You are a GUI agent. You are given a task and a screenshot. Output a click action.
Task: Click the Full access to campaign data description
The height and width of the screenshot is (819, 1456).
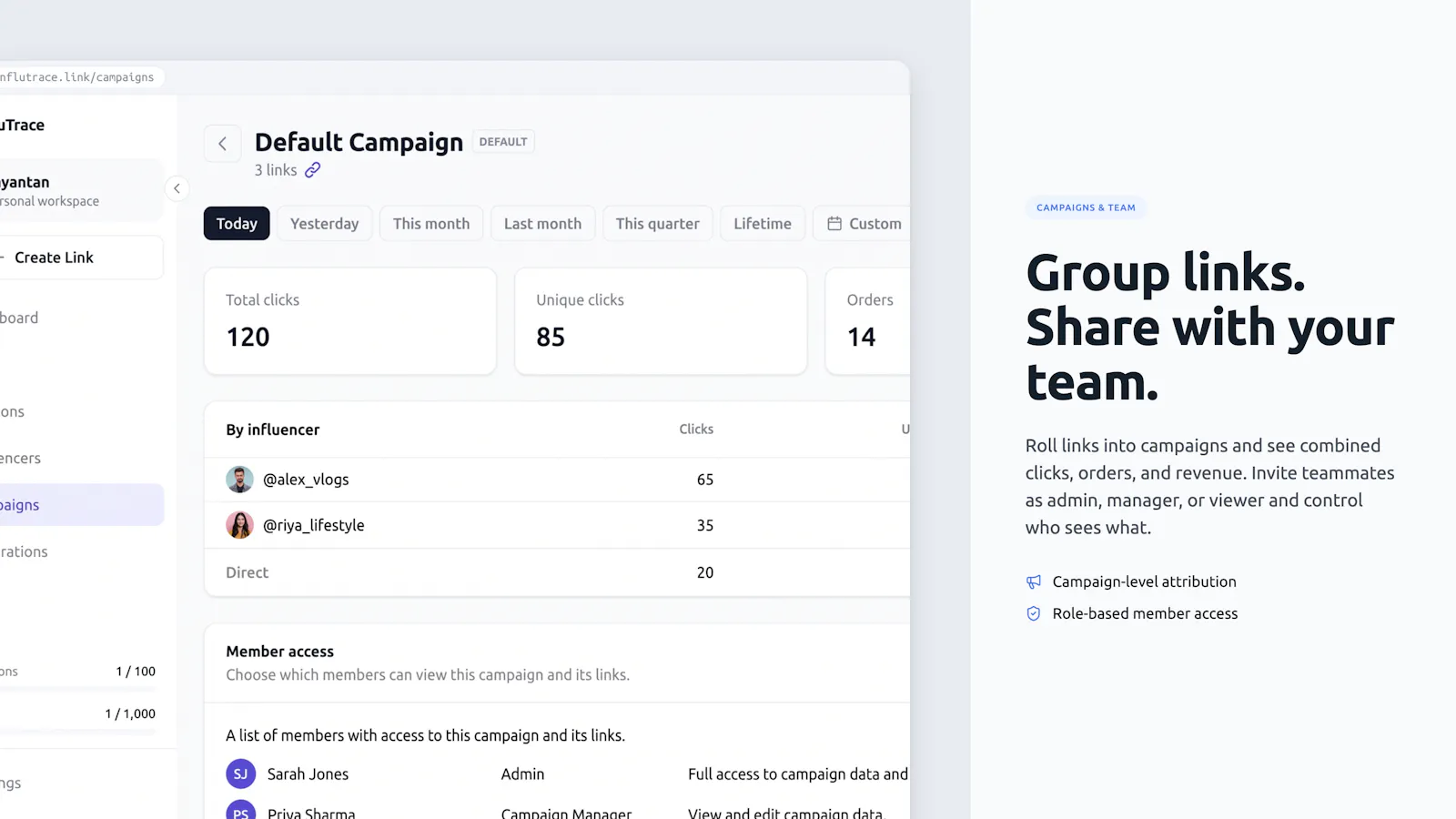(x=798, y=774)
